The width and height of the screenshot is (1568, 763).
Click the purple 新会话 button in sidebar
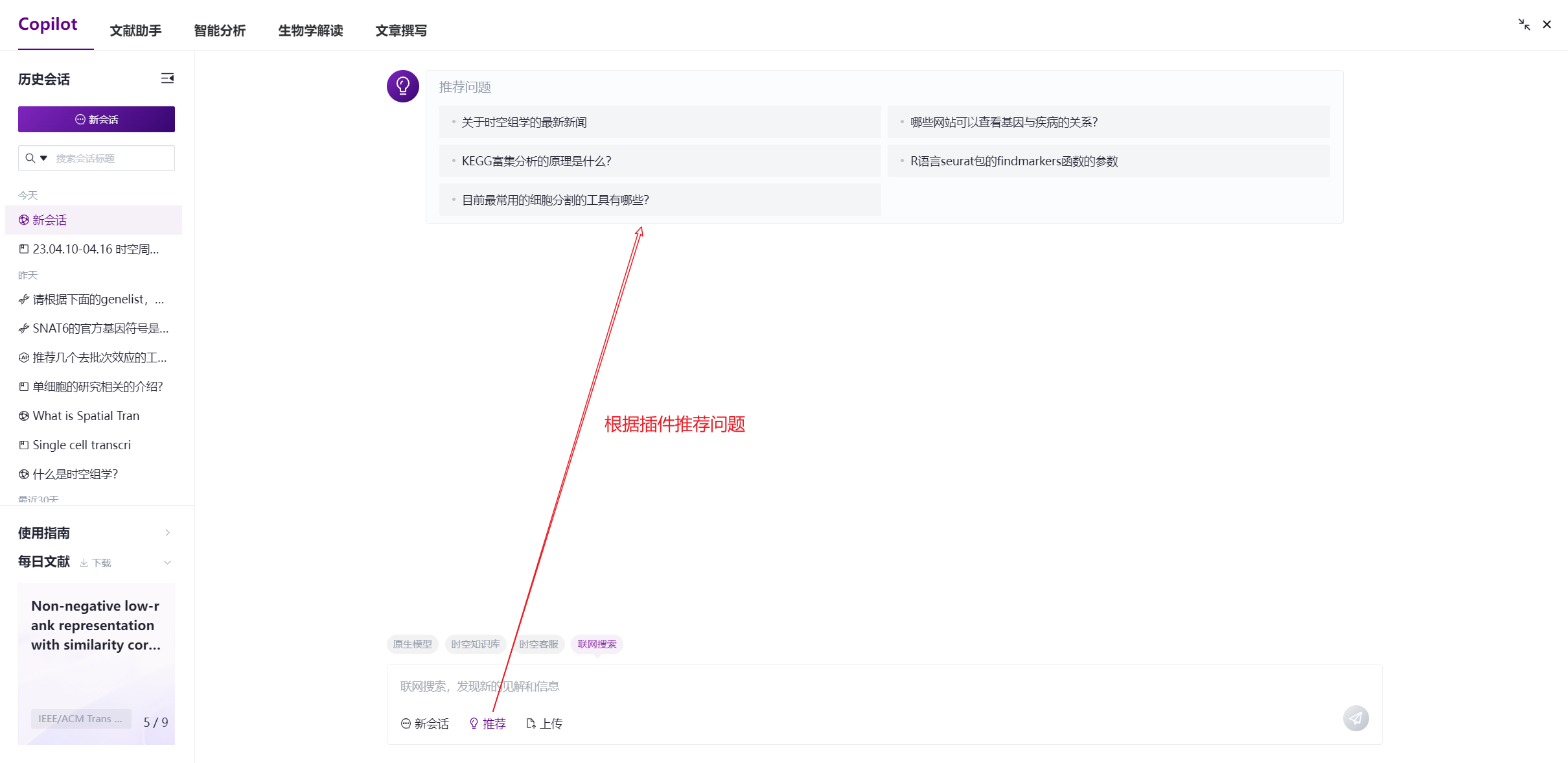[97, 119]
